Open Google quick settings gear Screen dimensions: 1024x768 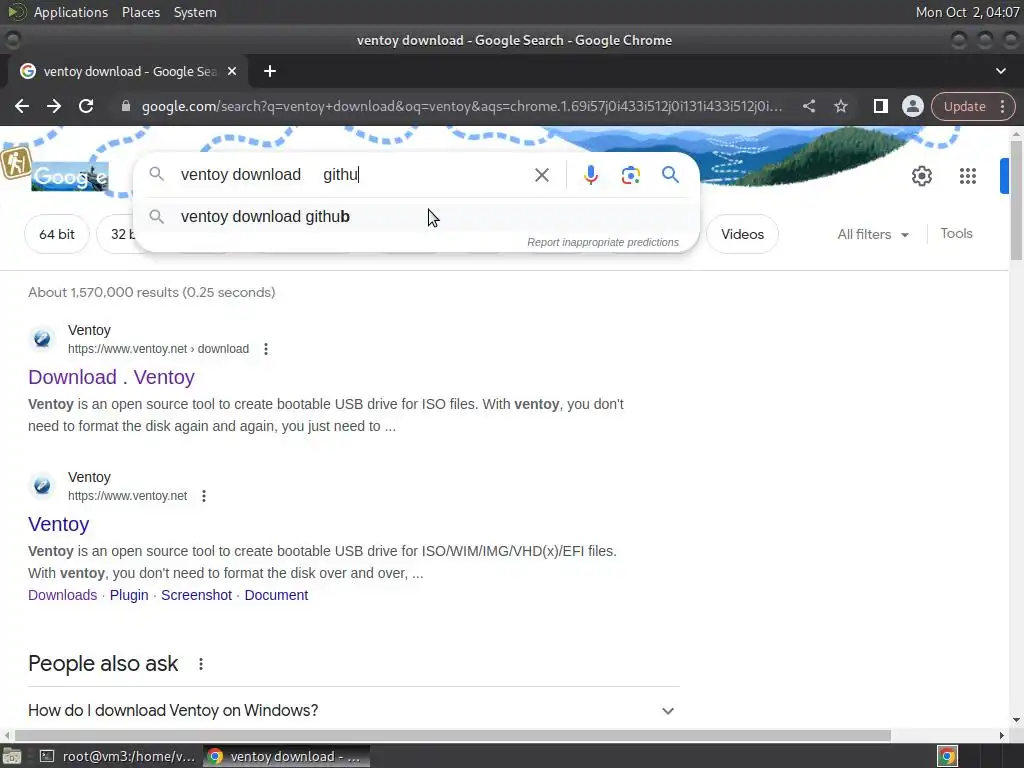[921, 176]
